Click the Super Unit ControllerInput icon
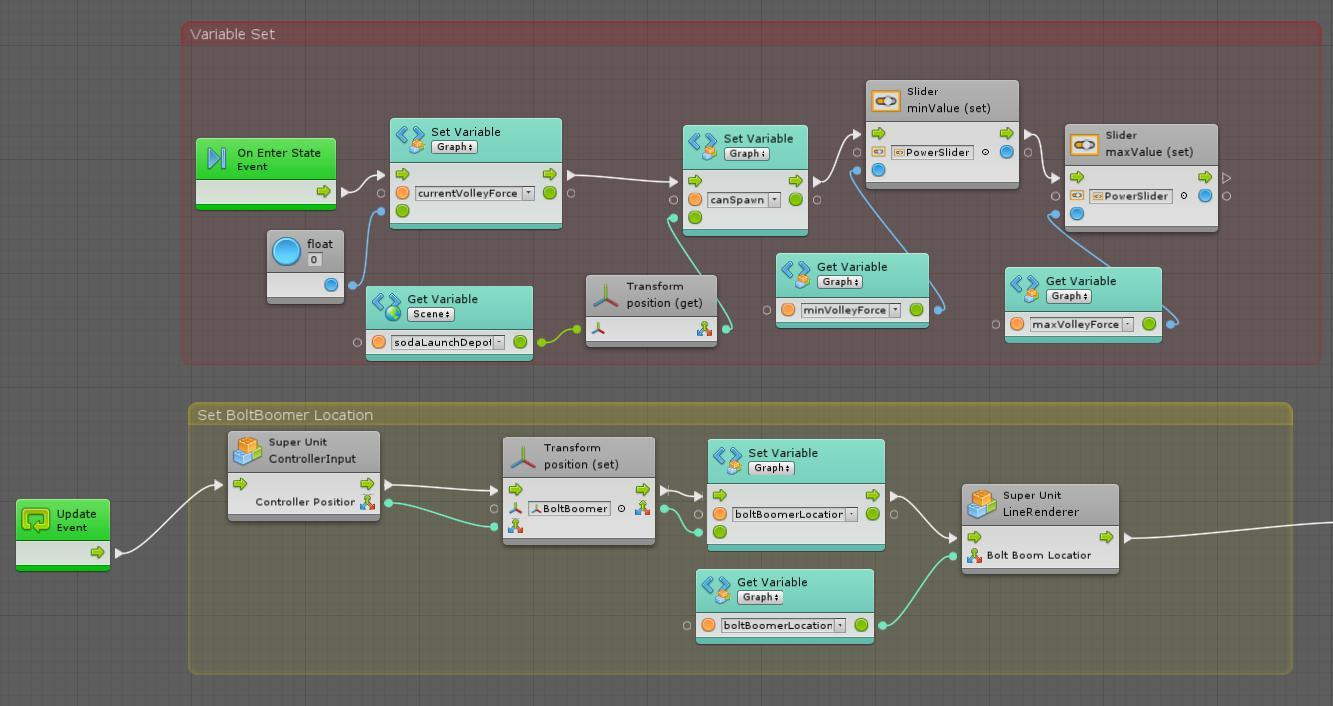This screenshot has width=1333, height=706. tap(247, 451)
